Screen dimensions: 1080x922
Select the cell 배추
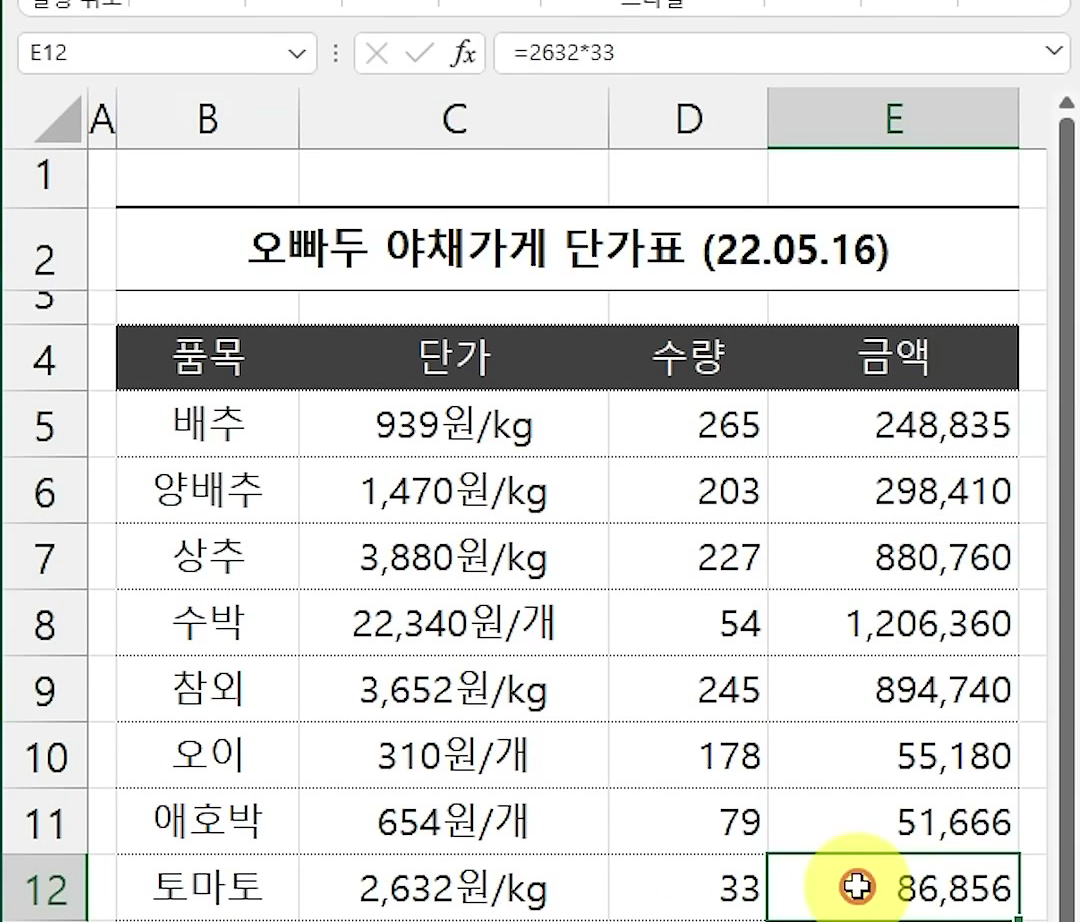click(x=207, y=423)
